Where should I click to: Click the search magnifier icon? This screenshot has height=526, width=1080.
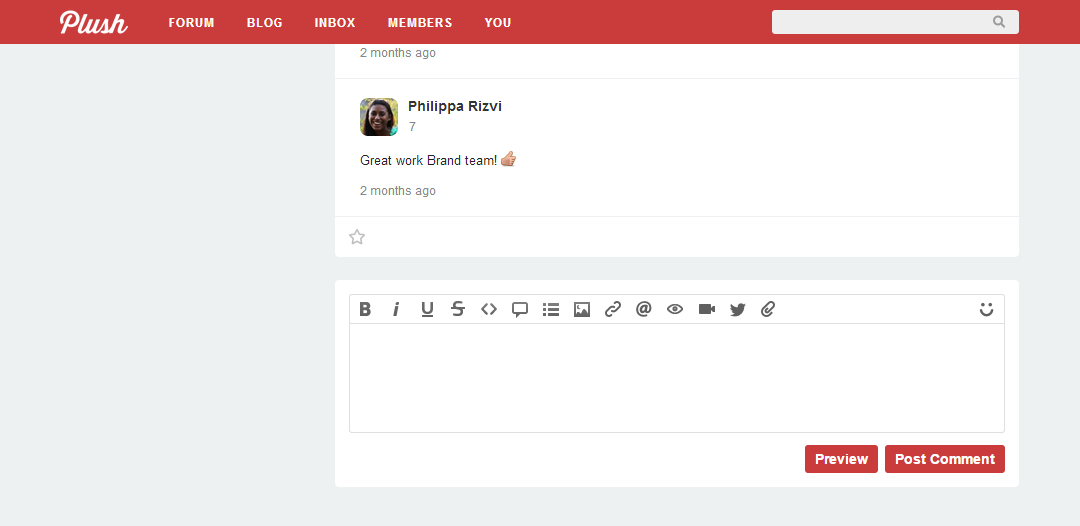[999, 22]
